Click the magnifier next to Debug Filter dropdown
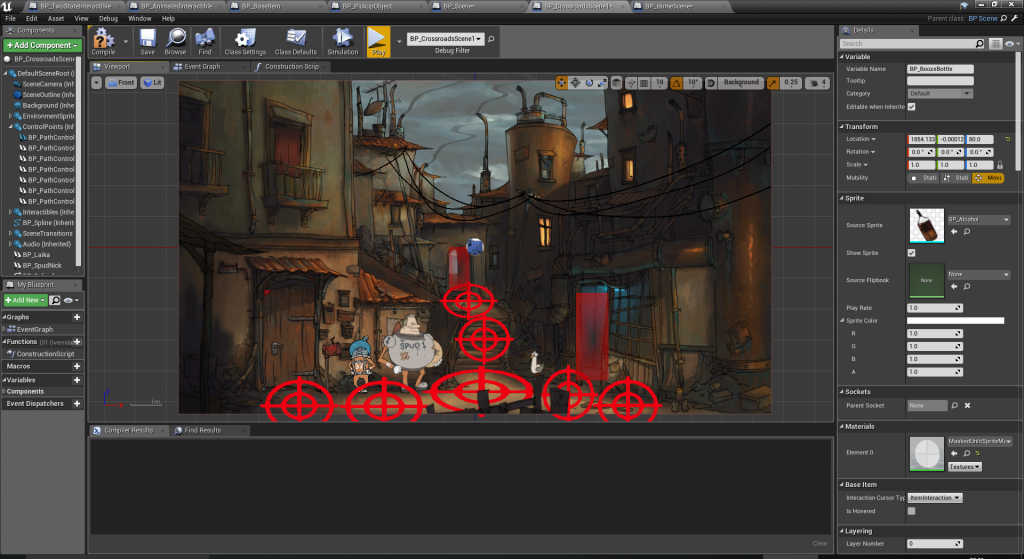Image resolution: width=1024 pixels, height=559 pixels. coord(491,39)
